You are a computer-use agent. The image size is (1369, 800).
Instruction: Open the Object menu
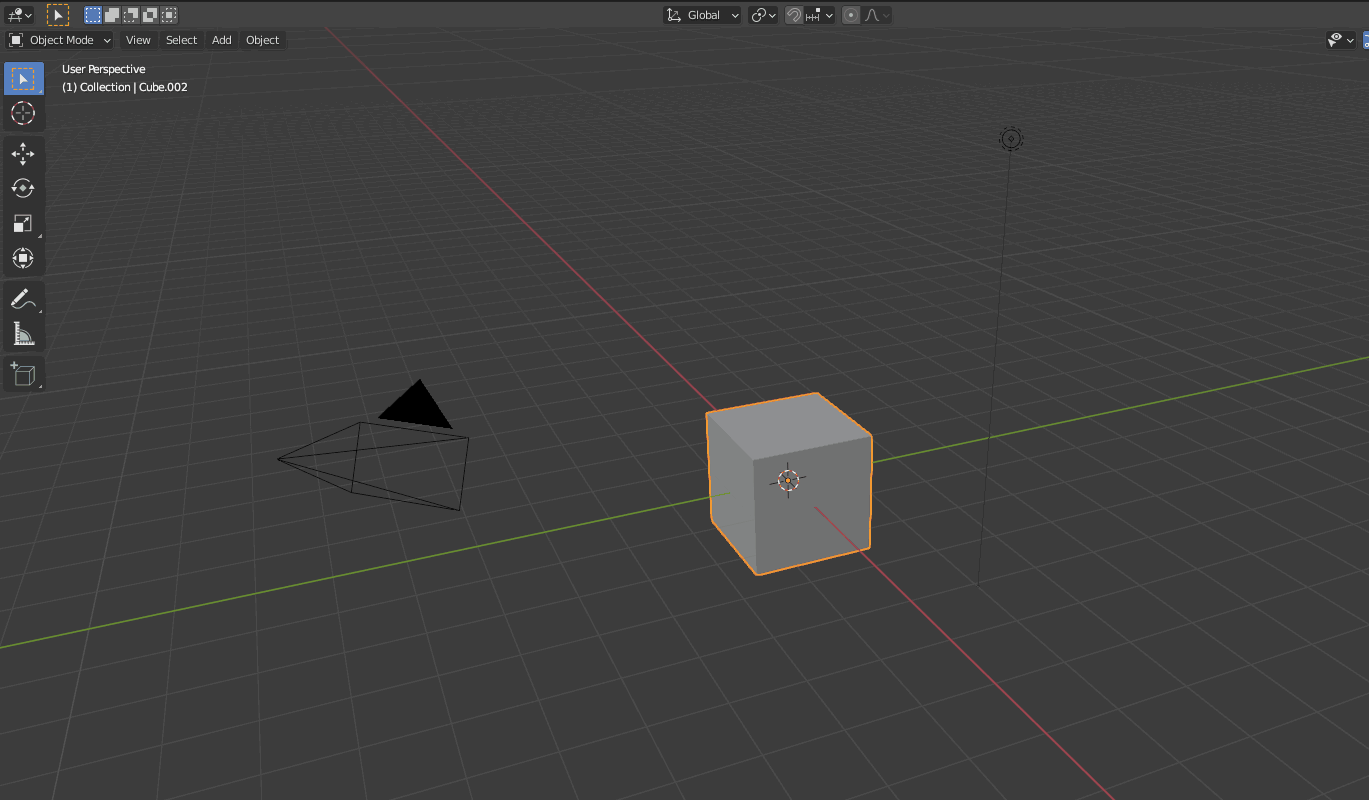tap(262, 40)
